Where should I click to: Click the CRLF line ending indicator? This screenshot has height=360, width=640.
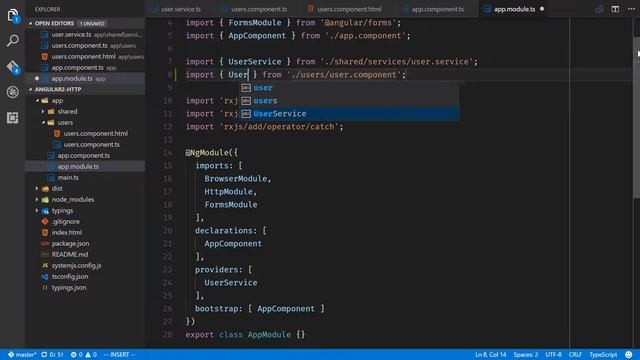(576, 354)
